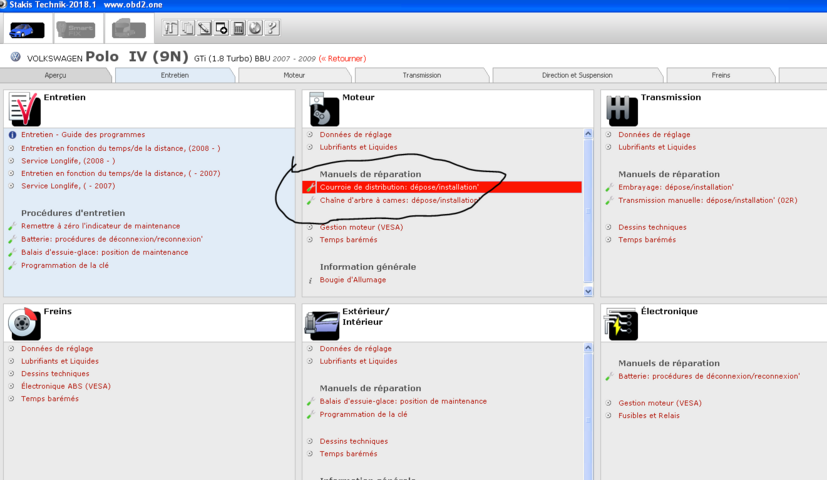827x480 pixels.
Task: Open Électronique ABS (VESA) link
Action: tap(66, 386)
